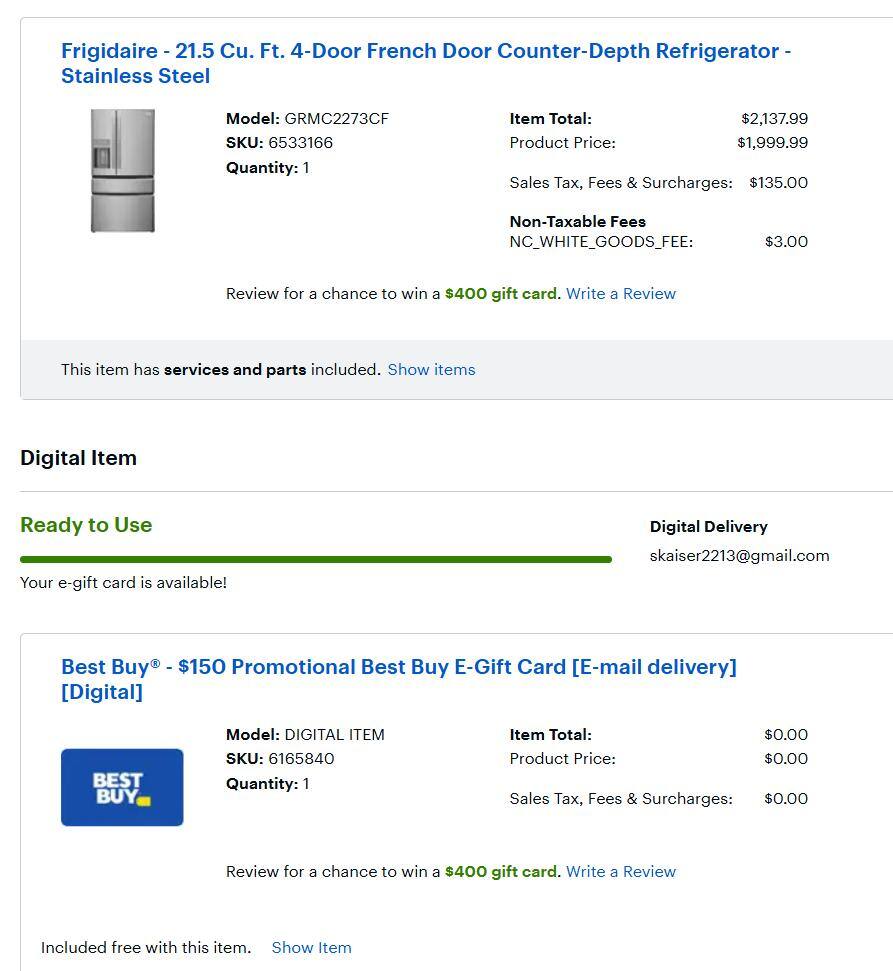Click Write a Review for the refrigerator
893x971 pixels.
pyautogui.click(x=620, y=293)
